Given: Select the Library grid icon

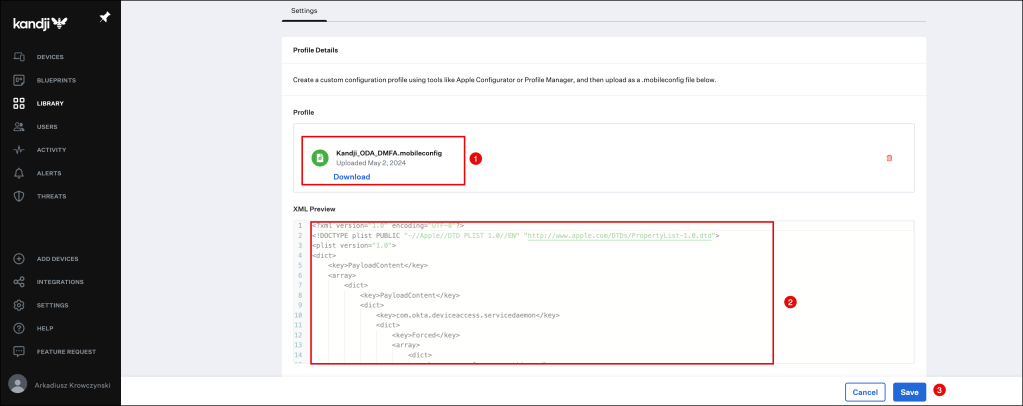Looking at the screenshot, I should point(18,104).
